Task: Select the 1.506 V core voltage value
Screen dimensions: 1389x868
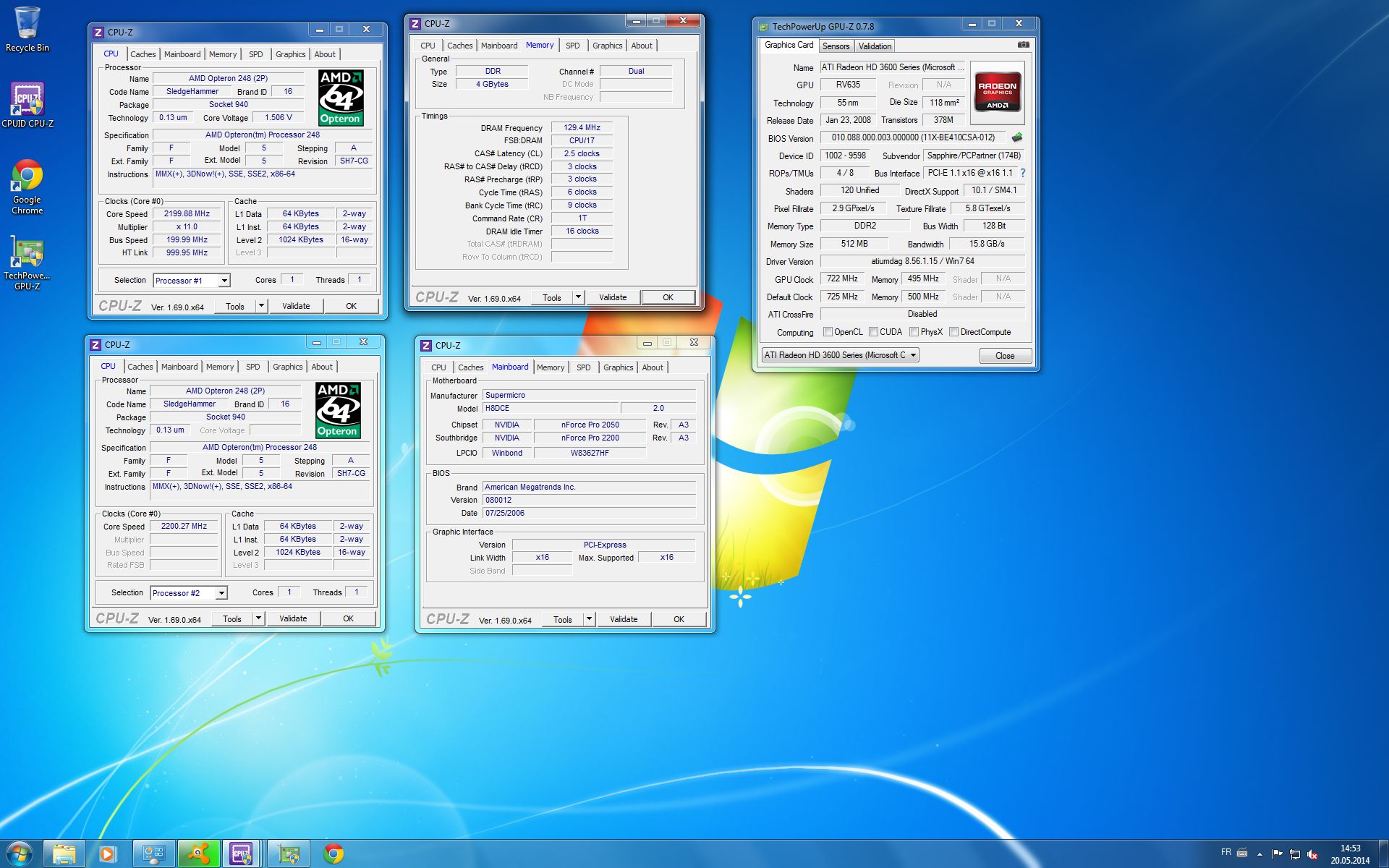Action: 279,118
